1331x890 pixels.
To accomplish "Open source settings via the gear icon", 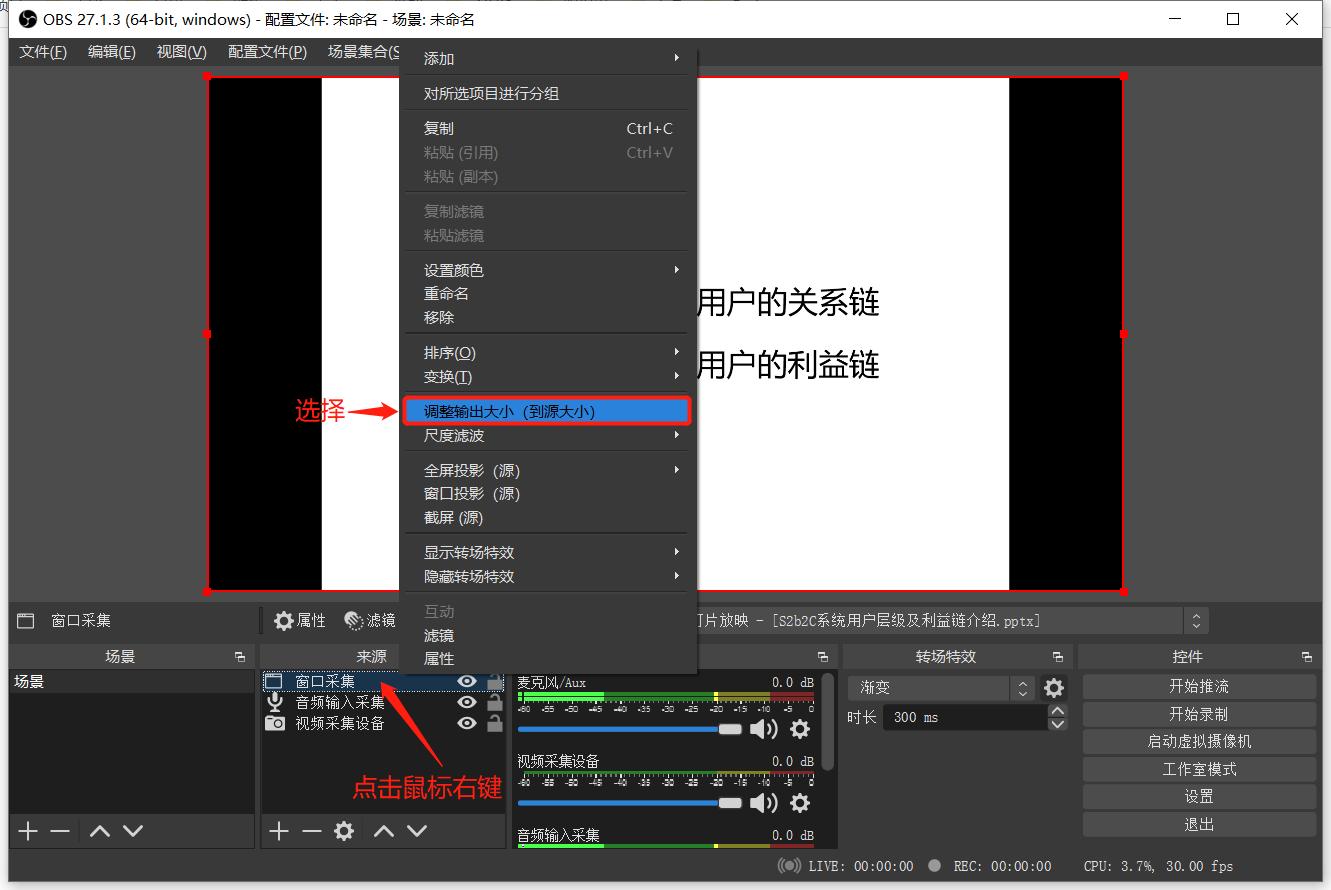I will 345,830.
